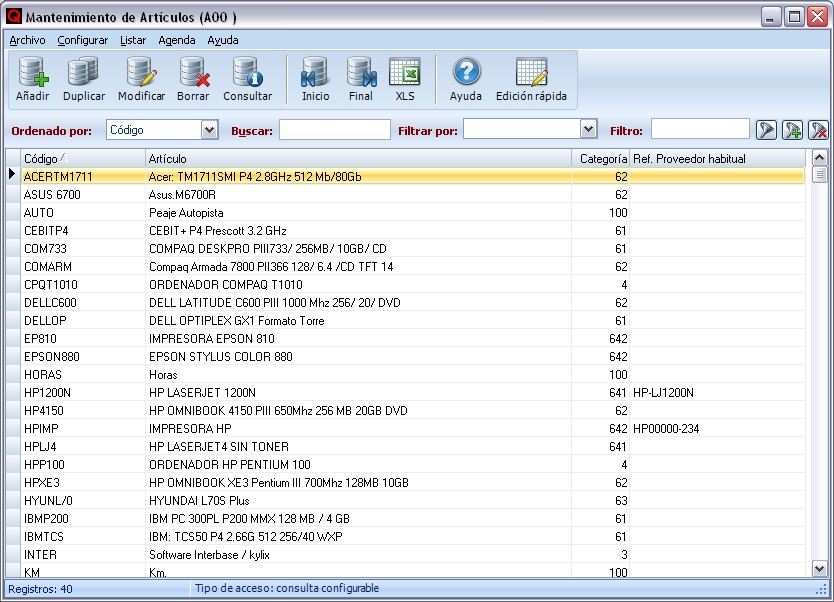Click the HP-LJ1200N provider reference
Screen dimensions: 834x602
tap(663, 392)
